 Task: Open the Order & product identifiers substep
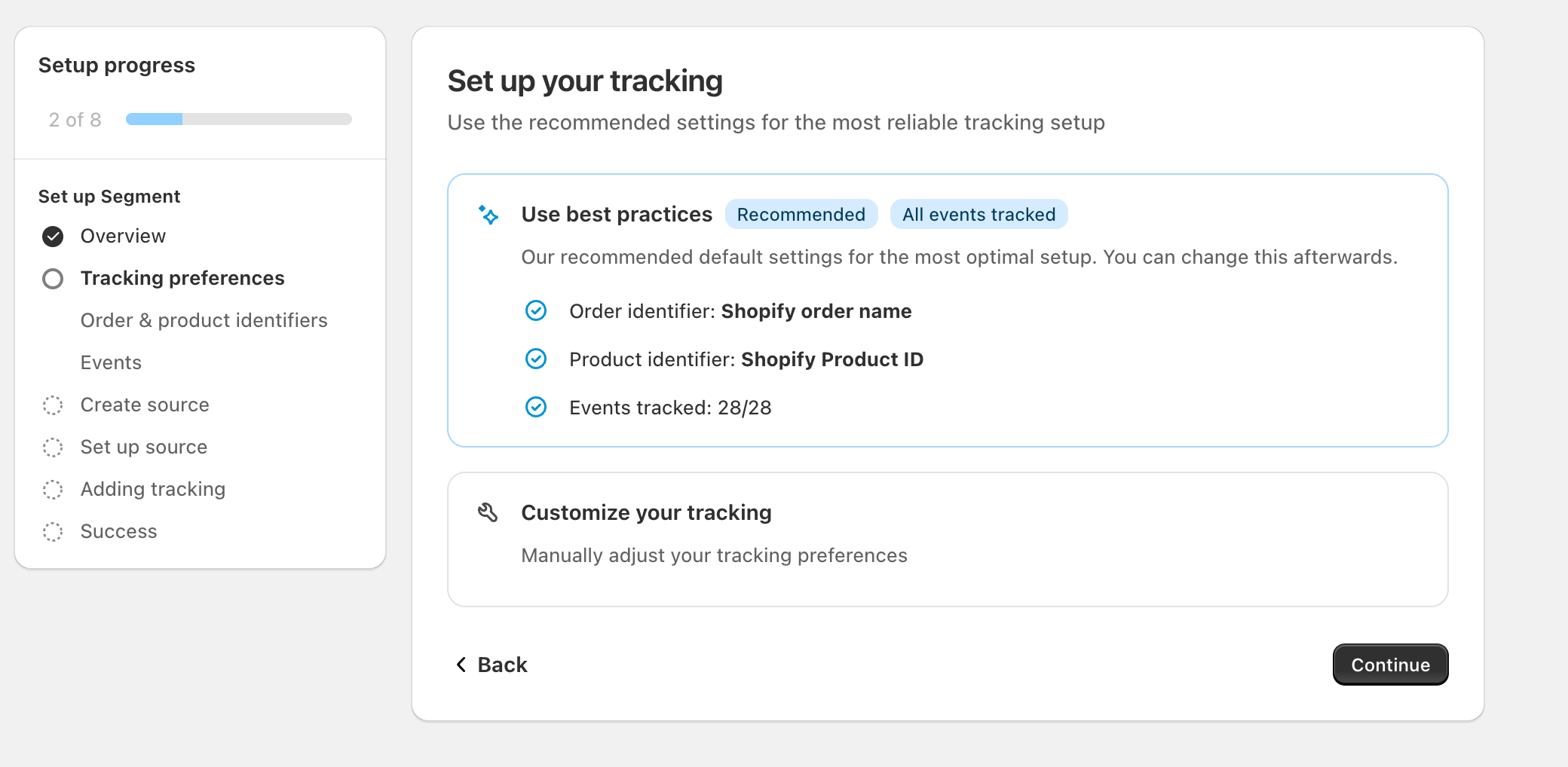pyautogui.click(x=204, y=320)
